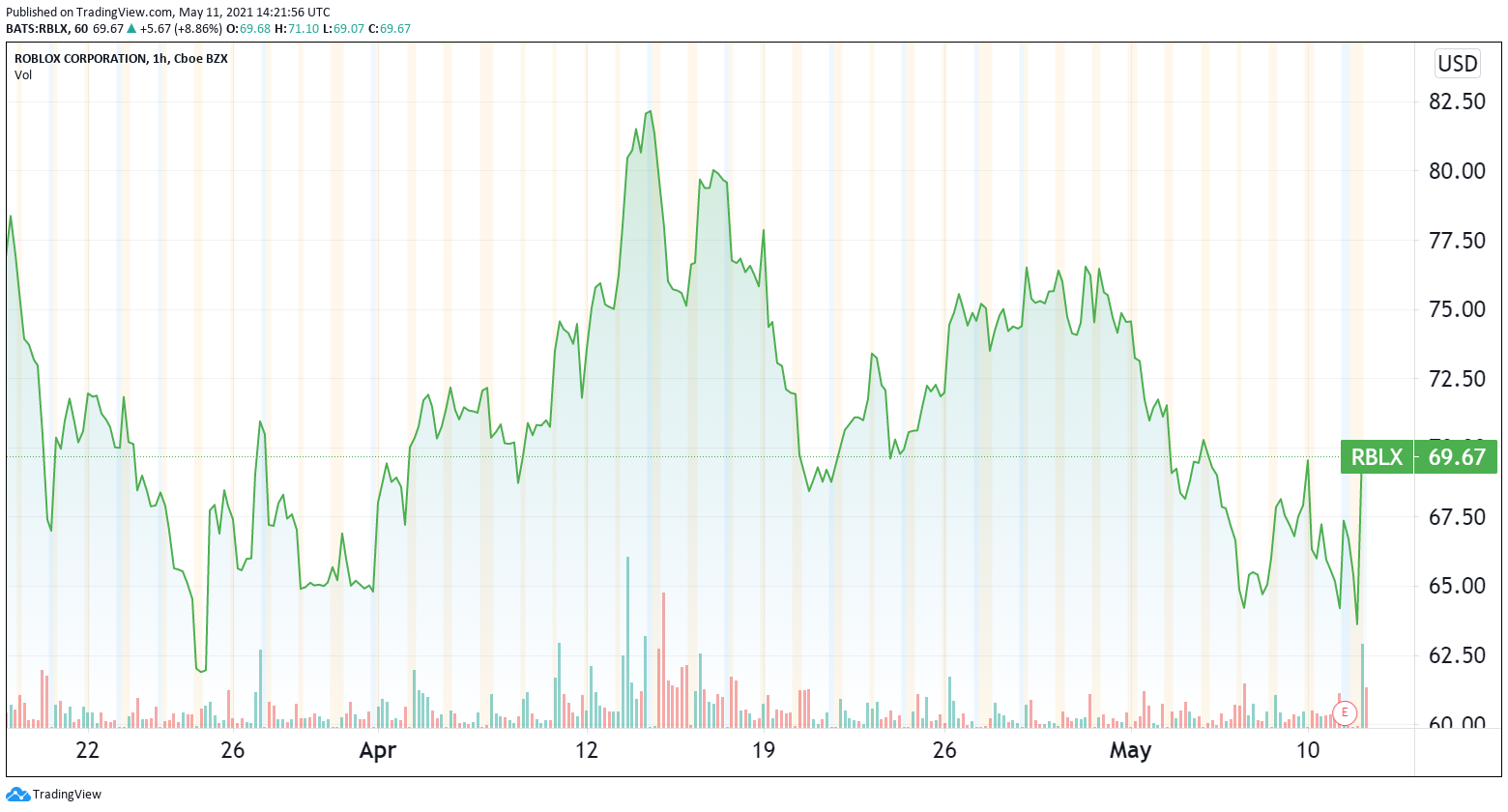Click the '22' date label on time axis
This screenshot has height=812, width=1508.
(x=87, y=750)
